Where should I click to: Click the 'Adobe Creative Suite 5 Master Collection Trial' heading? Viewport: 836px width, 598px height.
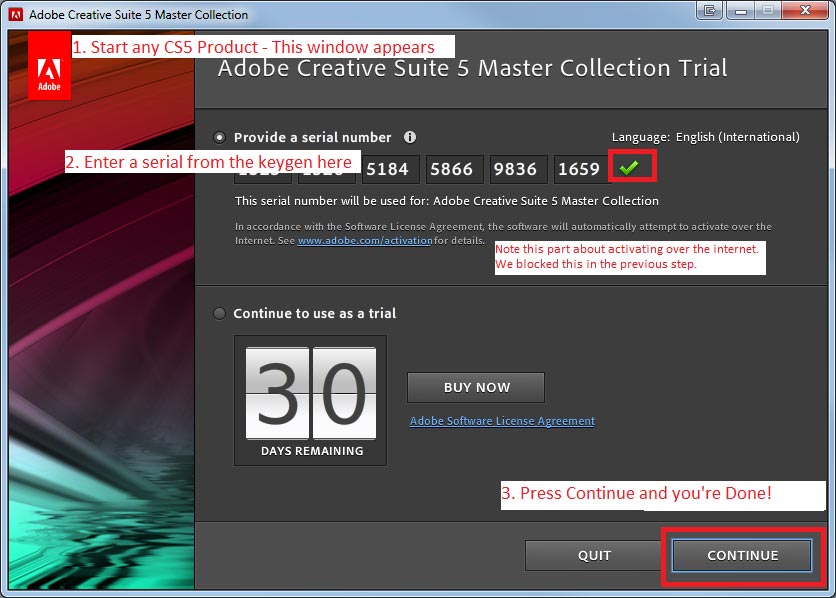[472, 68]
